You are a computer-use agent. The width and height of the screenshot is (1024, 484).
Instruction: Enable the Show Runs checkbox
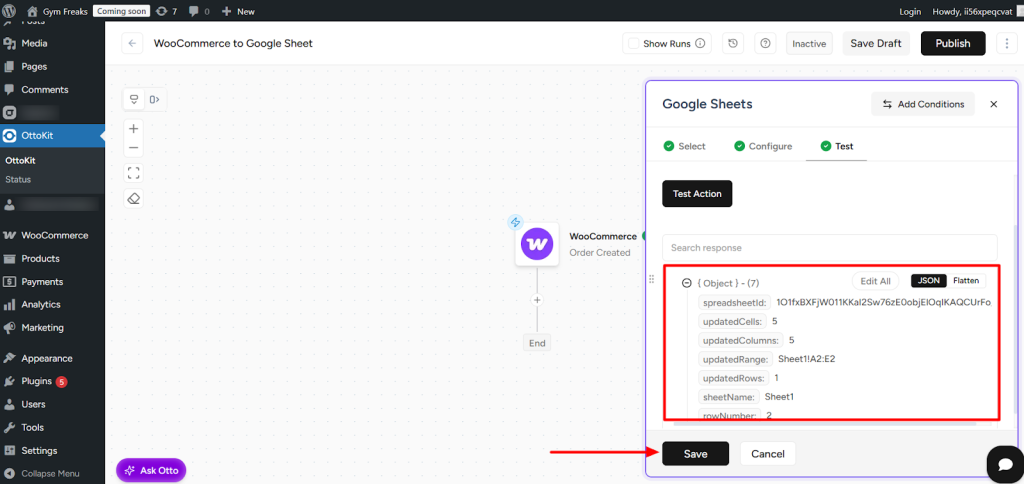tap(632, 44)
